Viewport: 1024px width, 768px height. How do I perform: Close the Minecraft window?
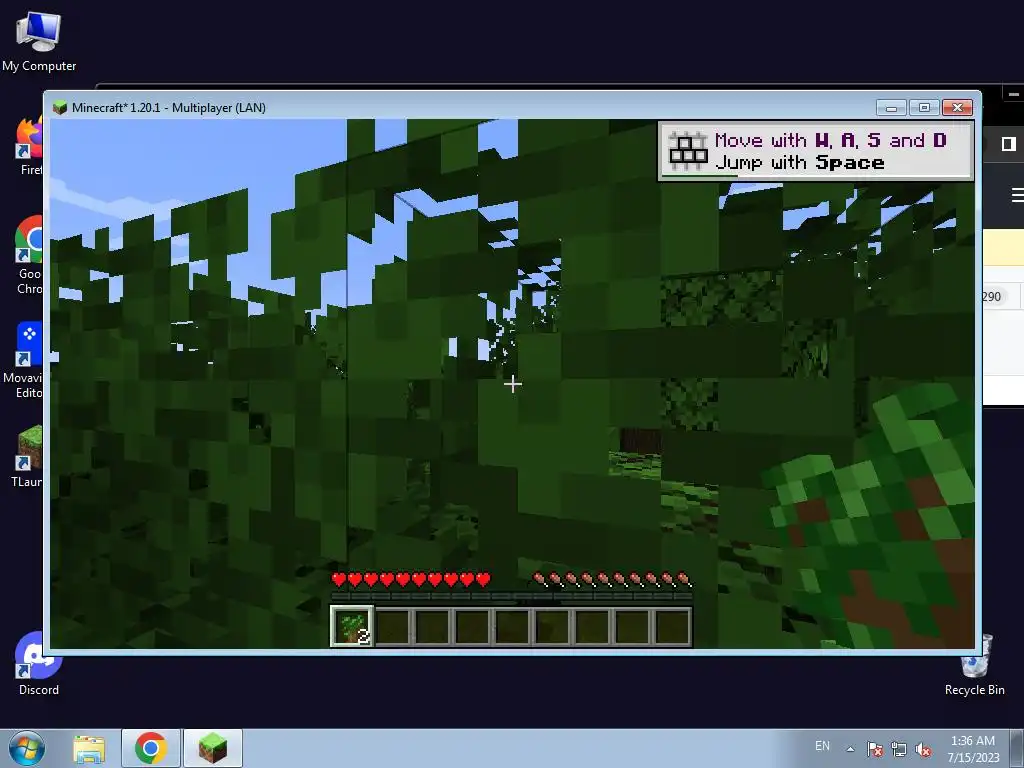pyautogui.click(x=957, y=108)
